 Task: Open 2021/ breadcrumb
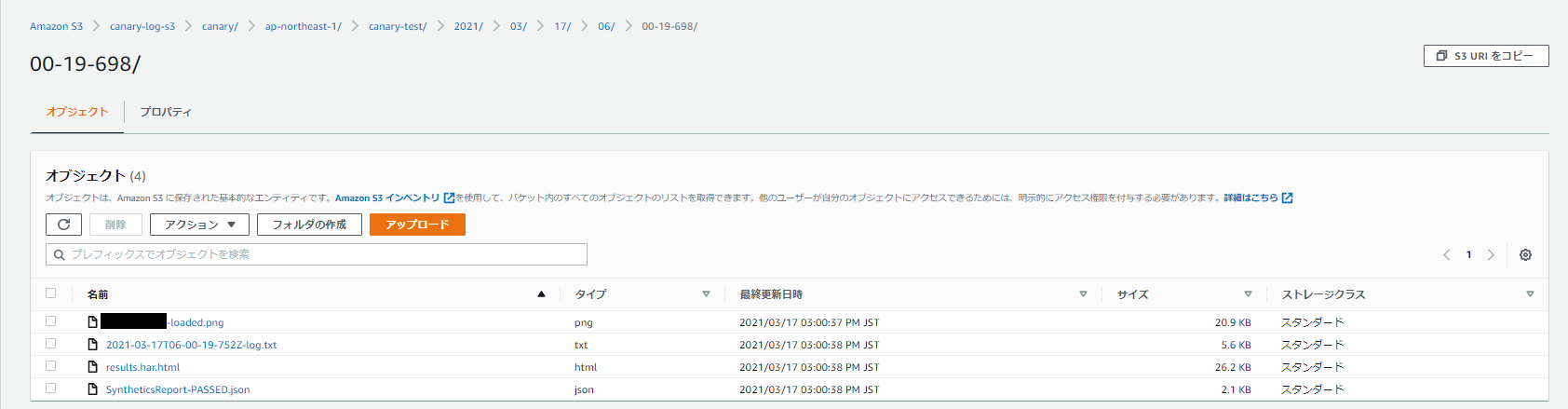[x=468, y=26]
